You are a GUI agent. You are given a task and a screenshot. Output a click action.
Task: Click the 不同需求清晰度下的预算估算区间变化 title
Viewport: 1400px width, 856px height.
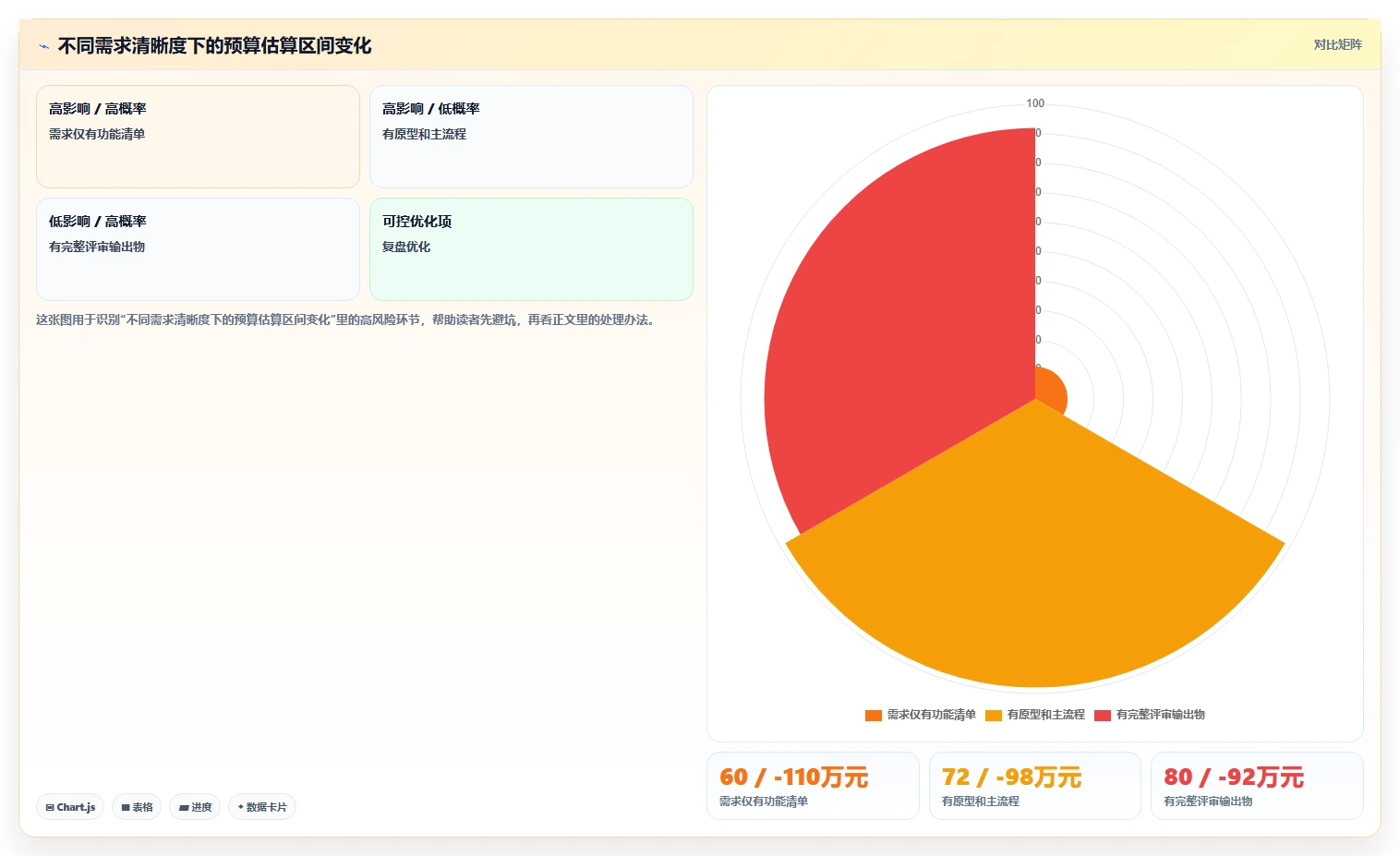coord(214,46)
